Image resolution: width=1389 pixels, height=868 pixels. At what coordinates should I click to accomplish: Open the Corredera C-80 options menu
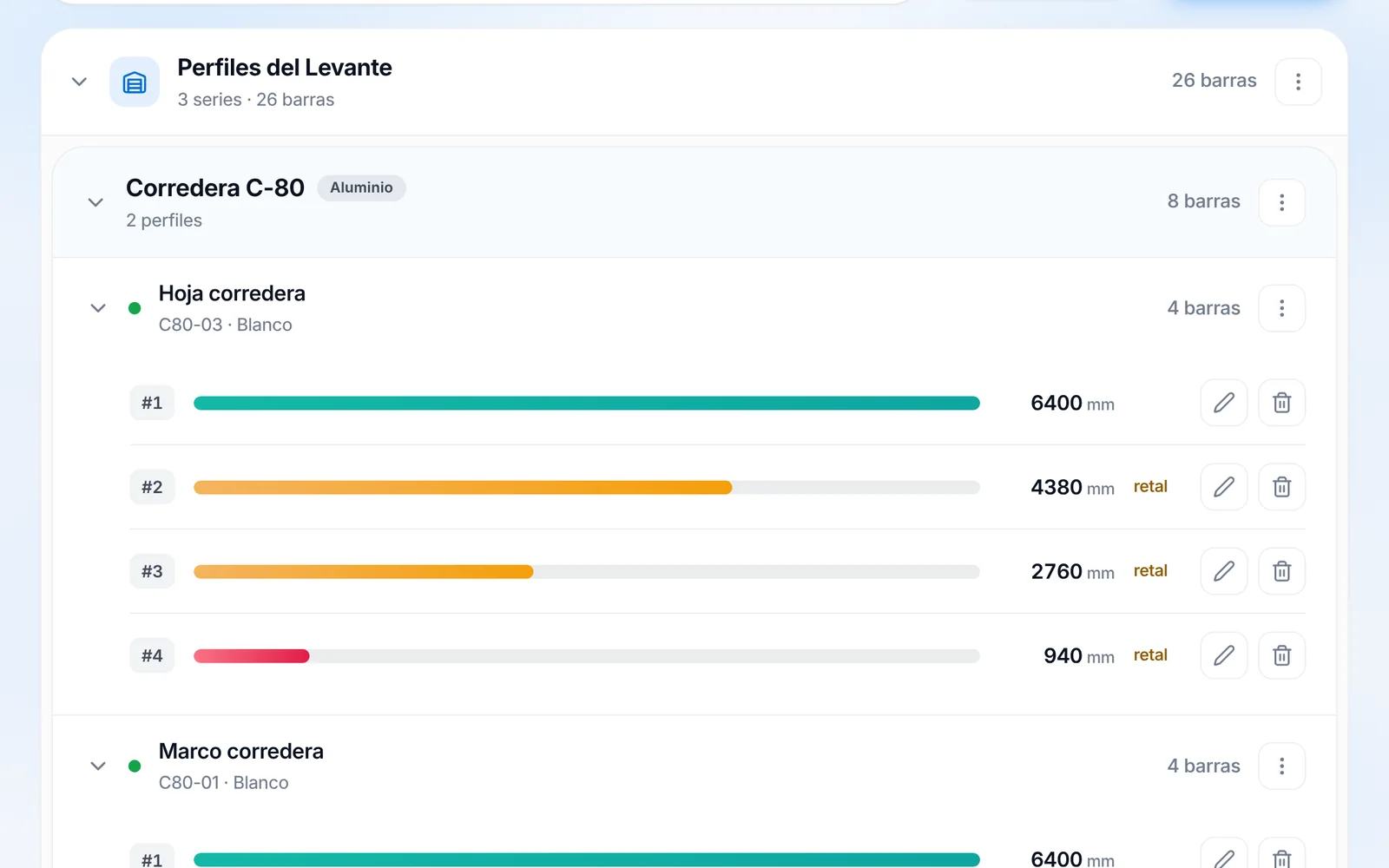[1281, 202]
